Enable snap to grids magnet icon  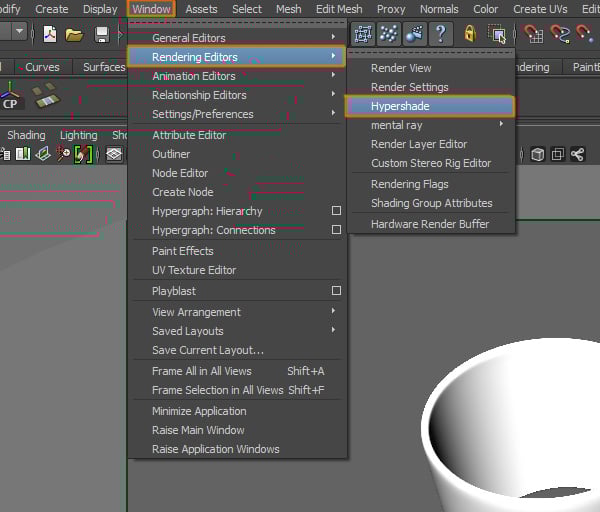tap(533, 34)
